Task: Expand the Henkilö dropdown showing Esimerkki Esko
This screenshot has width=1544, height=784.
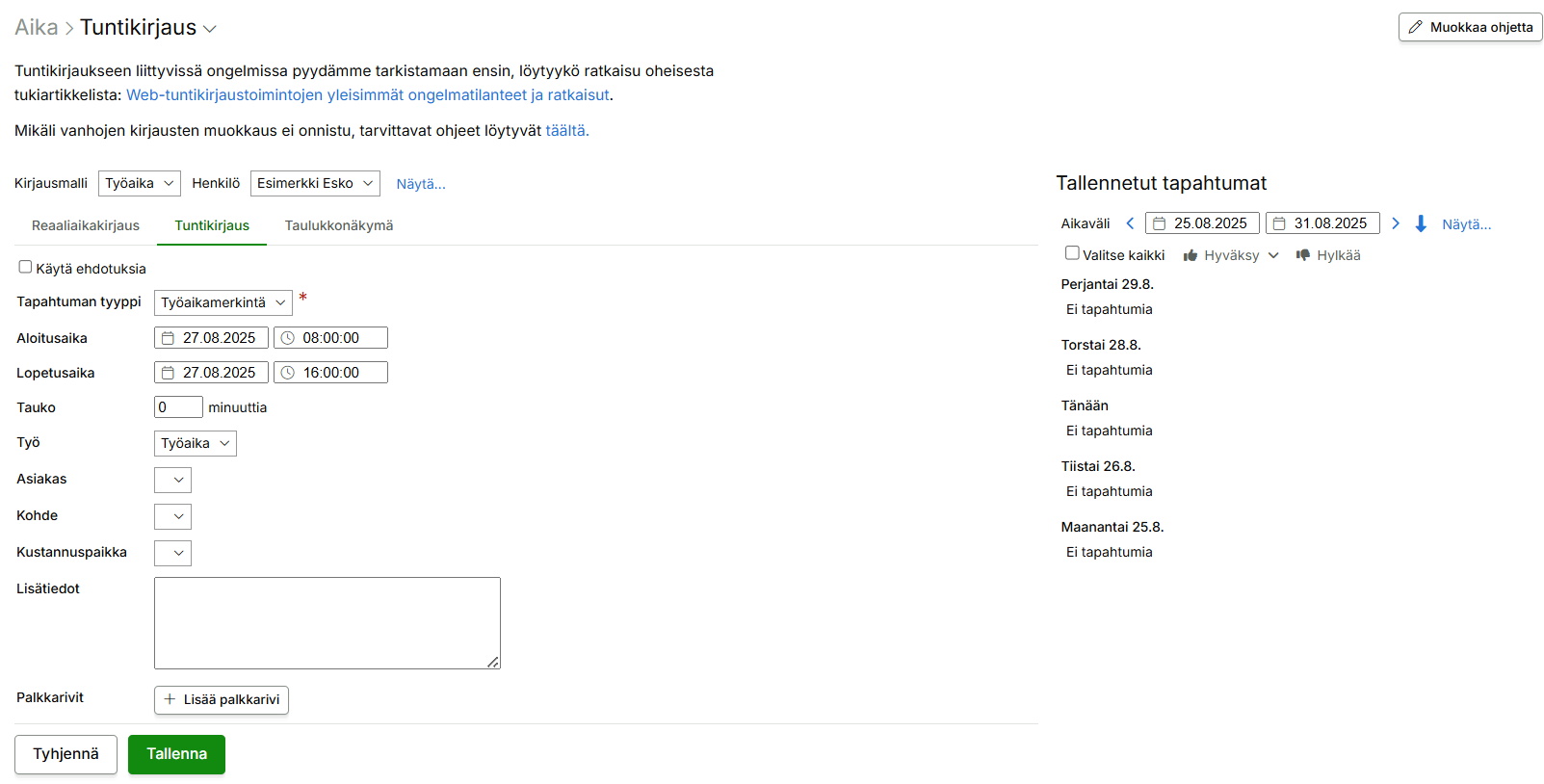Action: pos(315,183)
